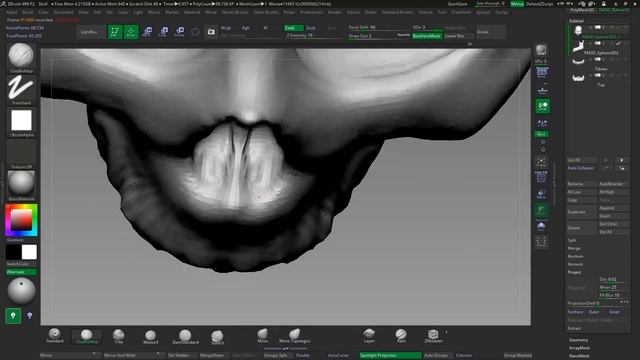The image size is (640, 360).
Task: Select the black secondary color swatch
Action: (x=13, y=252)
